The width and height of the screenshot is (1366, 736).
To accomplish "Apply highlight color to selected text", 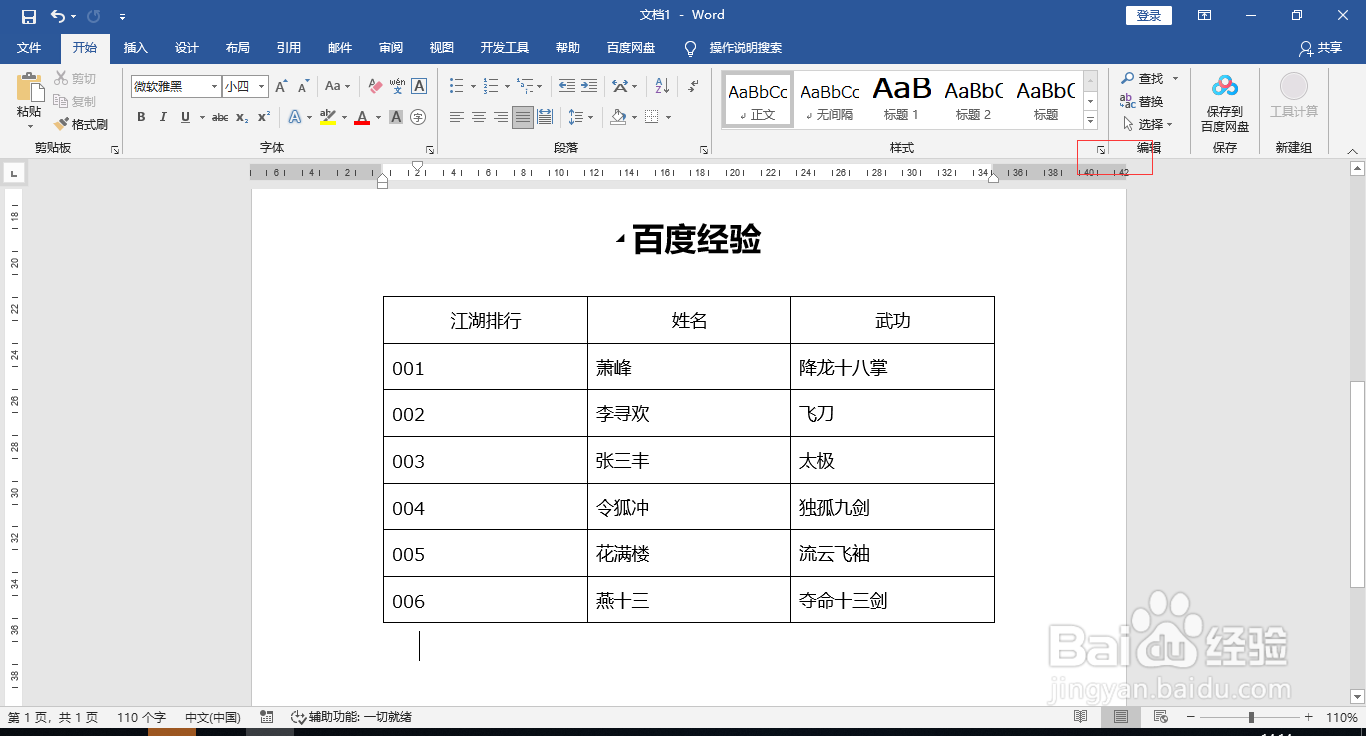I will [x=328, y=118].
